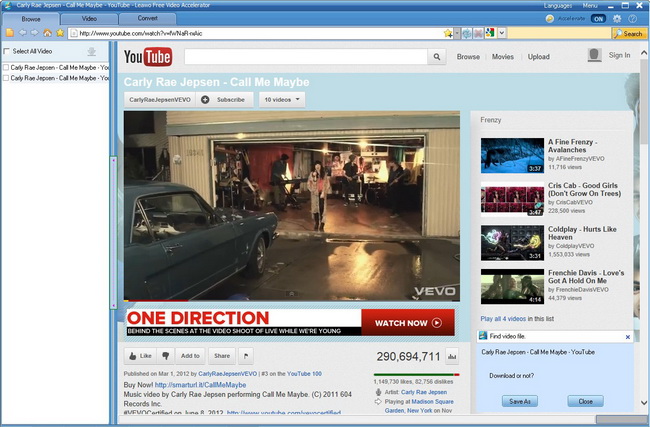Go back with the left arrow
This screenshot has width=650, height=427.
point(22,33)
